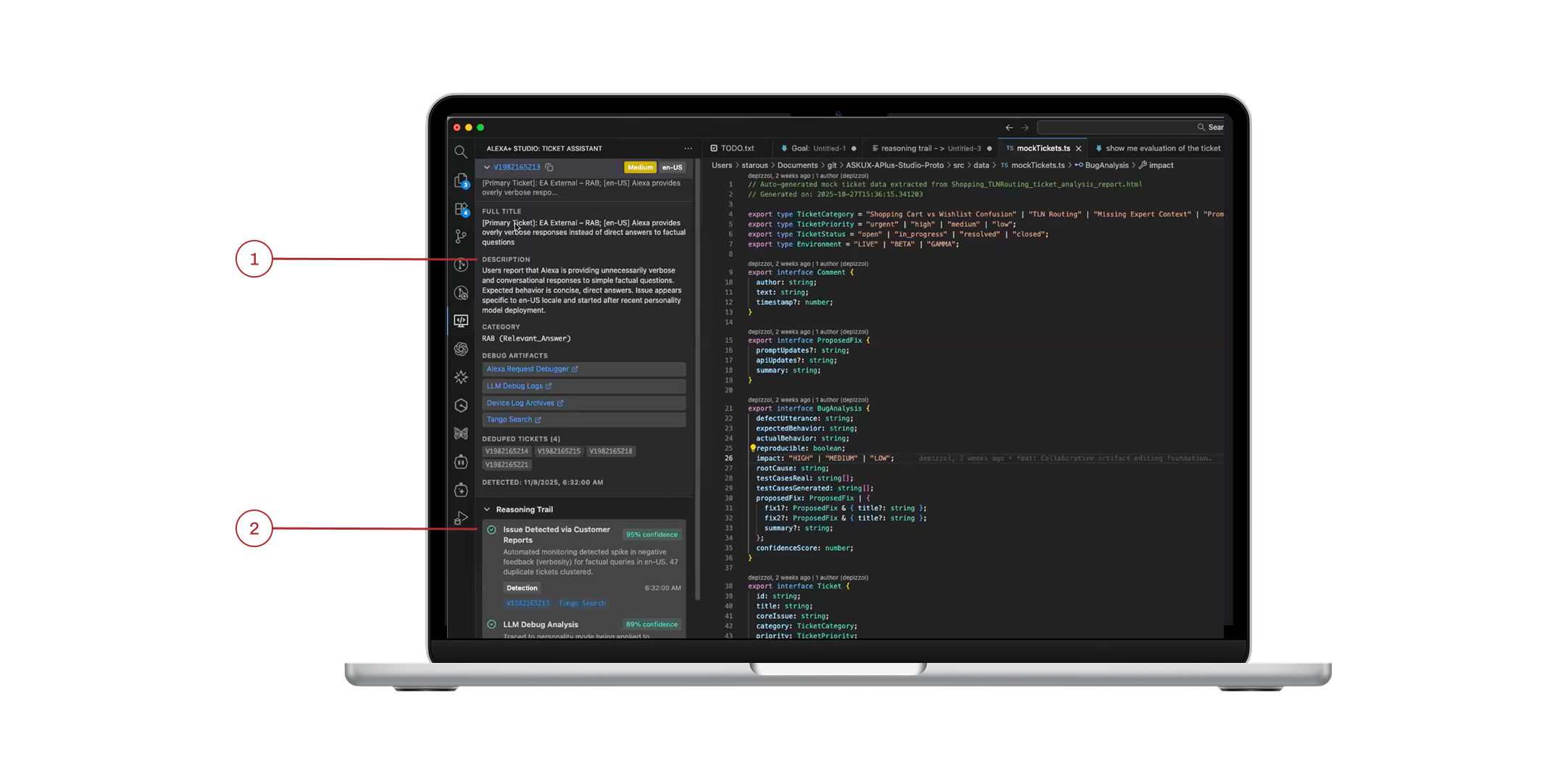Click the ticket panel vertical scrollbar
The image size is (1568, 784).
[698, 380]
